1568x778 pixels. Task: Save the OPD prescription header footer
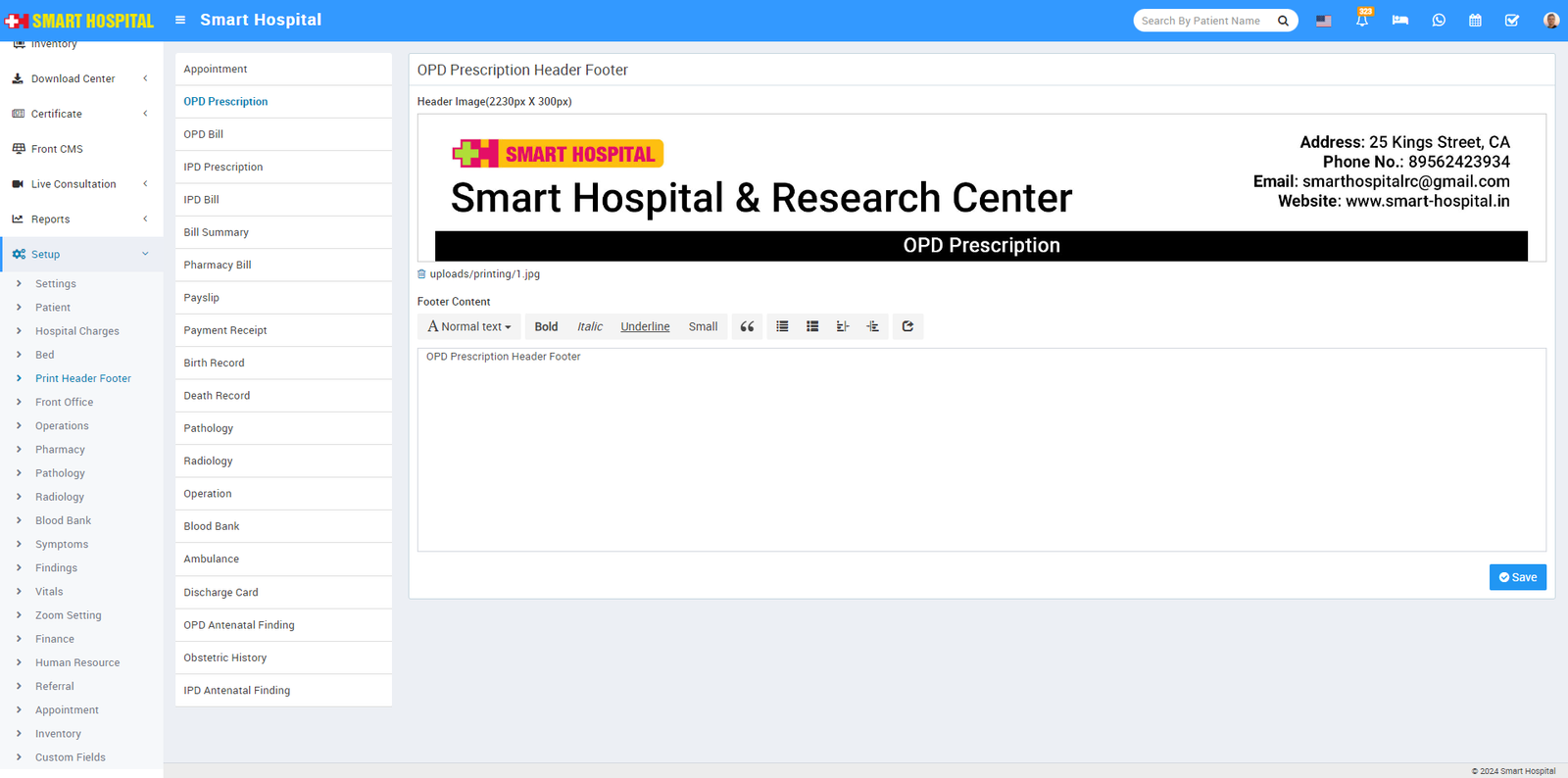(1517, 578)
